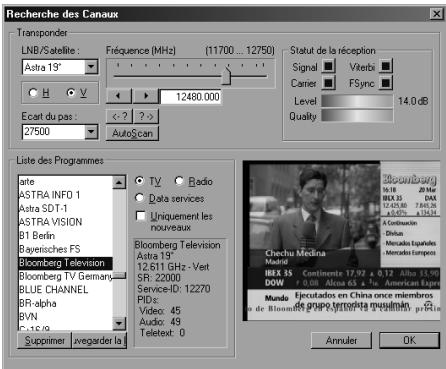This screenshot has width=446, height=369.
Task: Select 'ASTRA VISION' in the list
Action: tap(66, 222)
